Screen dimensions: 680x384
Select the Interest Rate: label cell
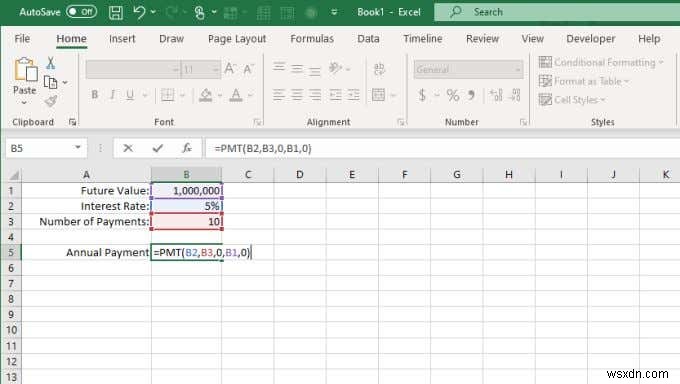coord(86,206)
